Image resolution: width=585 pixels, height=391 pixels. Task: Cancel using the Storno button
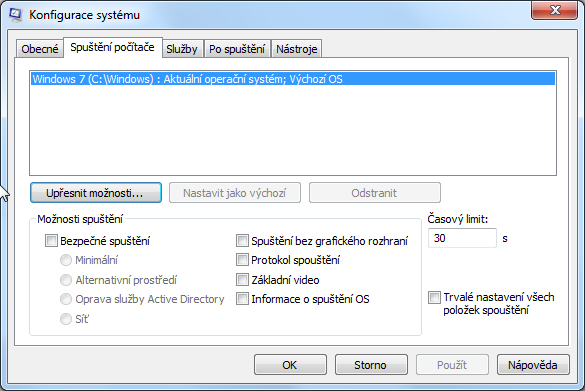click(371, 365)
